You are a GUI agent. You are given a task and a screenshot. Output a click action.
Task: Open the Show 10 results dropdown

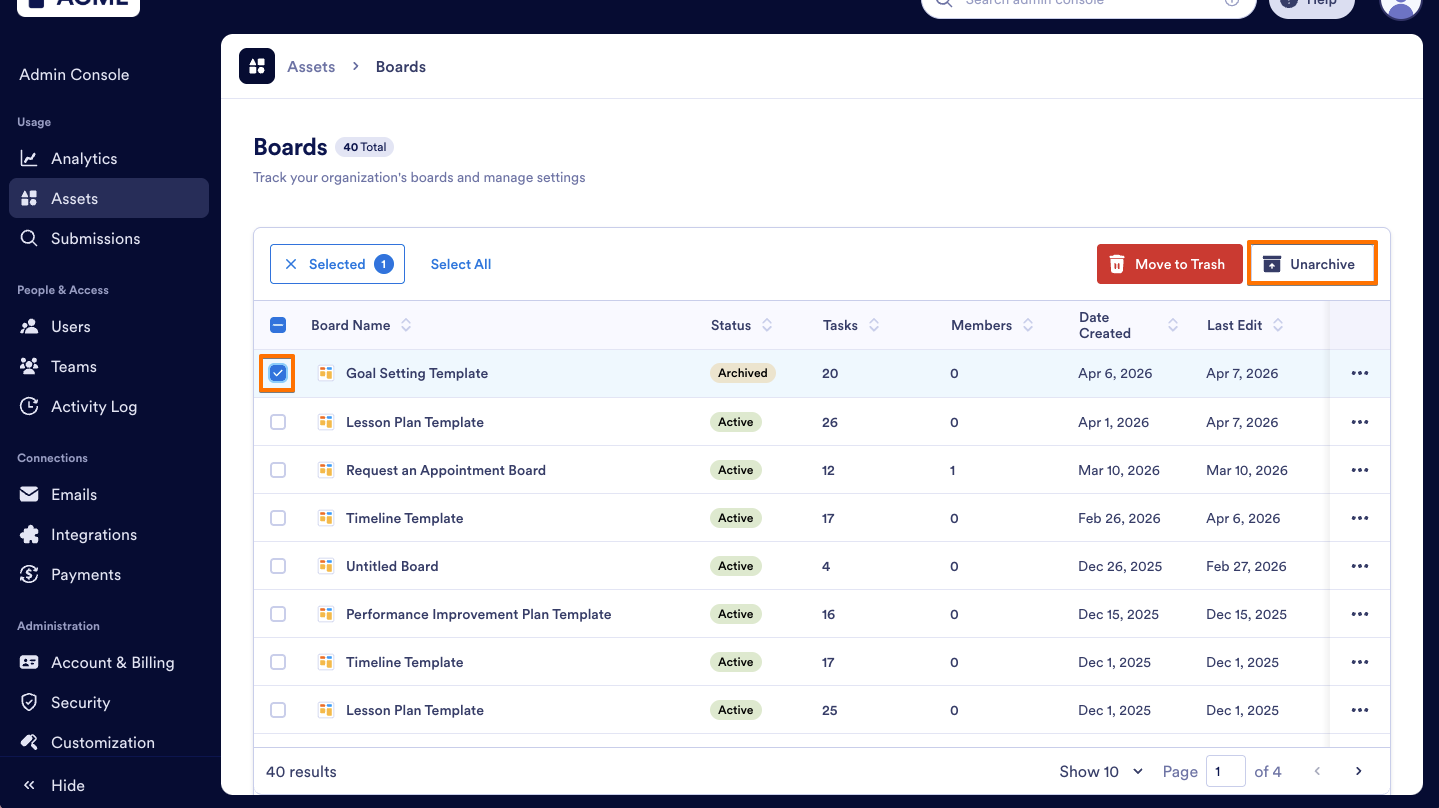(x=1099, y=771)
